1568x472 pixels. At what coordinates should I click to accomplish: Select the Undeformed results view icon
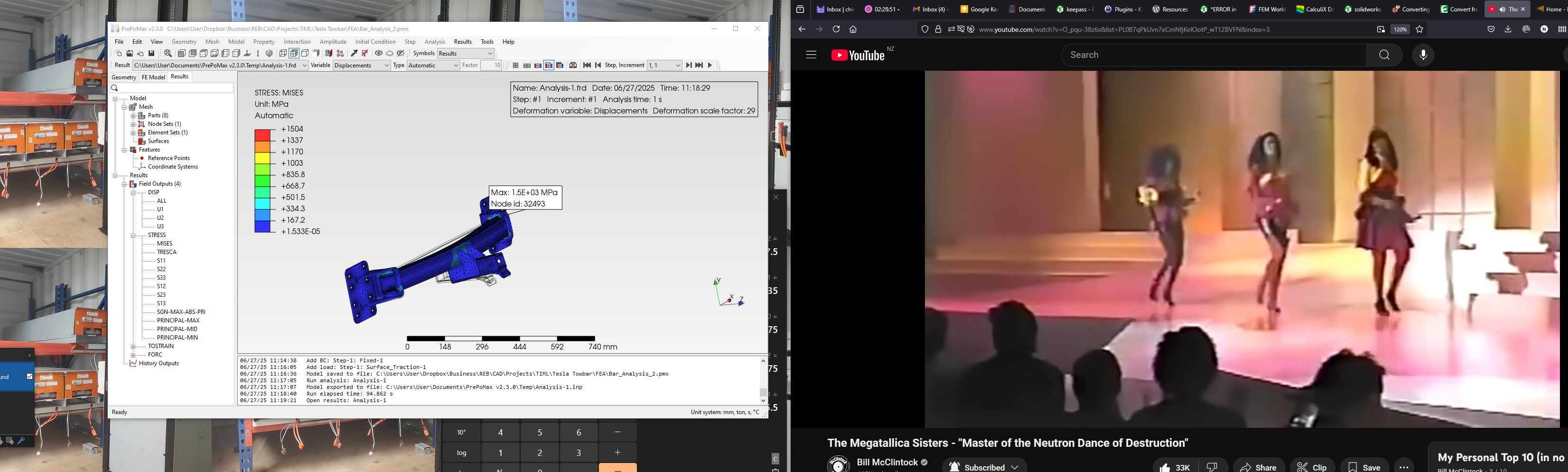(515, 65)
